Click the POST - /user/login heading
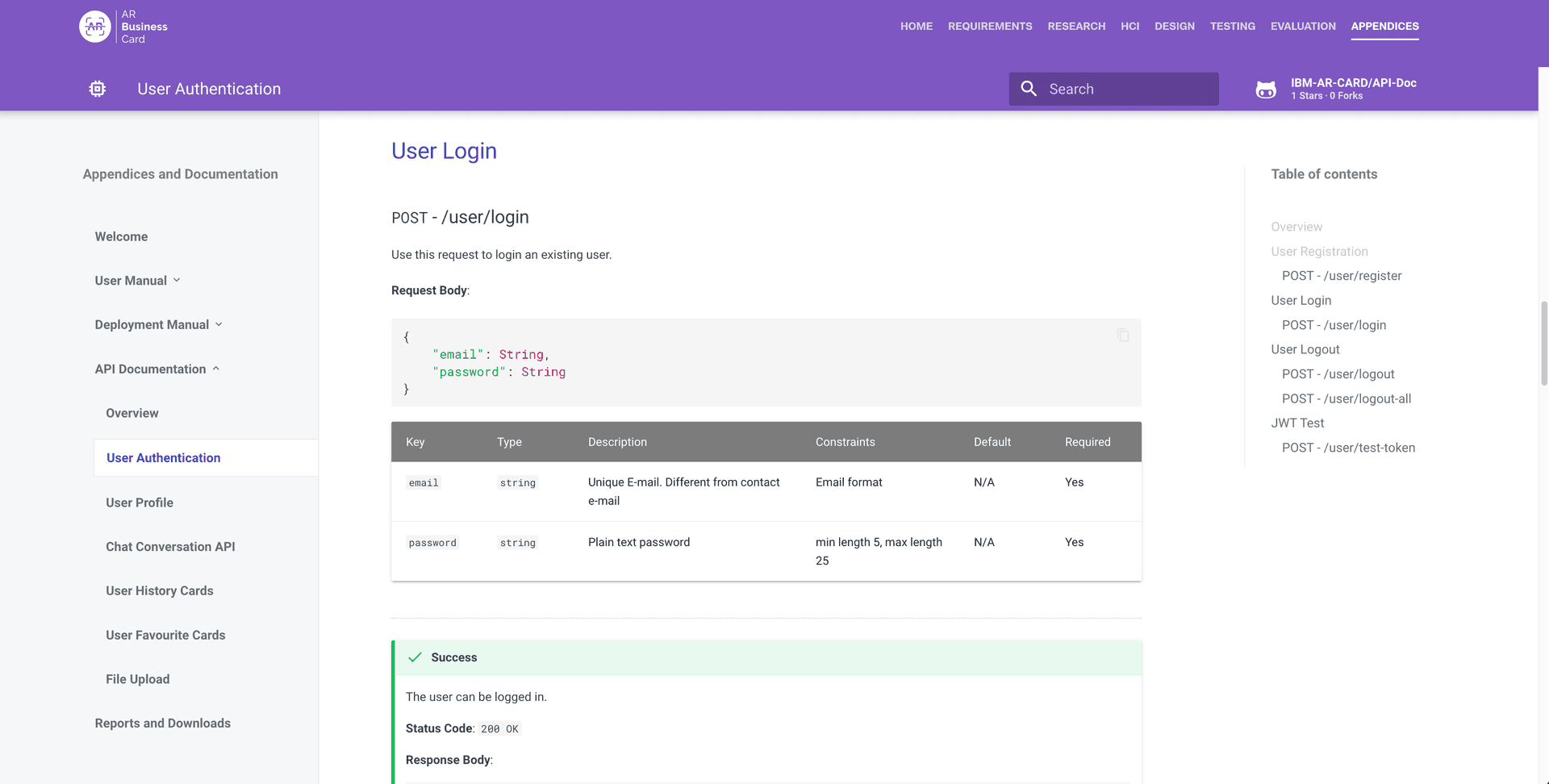 460,217
